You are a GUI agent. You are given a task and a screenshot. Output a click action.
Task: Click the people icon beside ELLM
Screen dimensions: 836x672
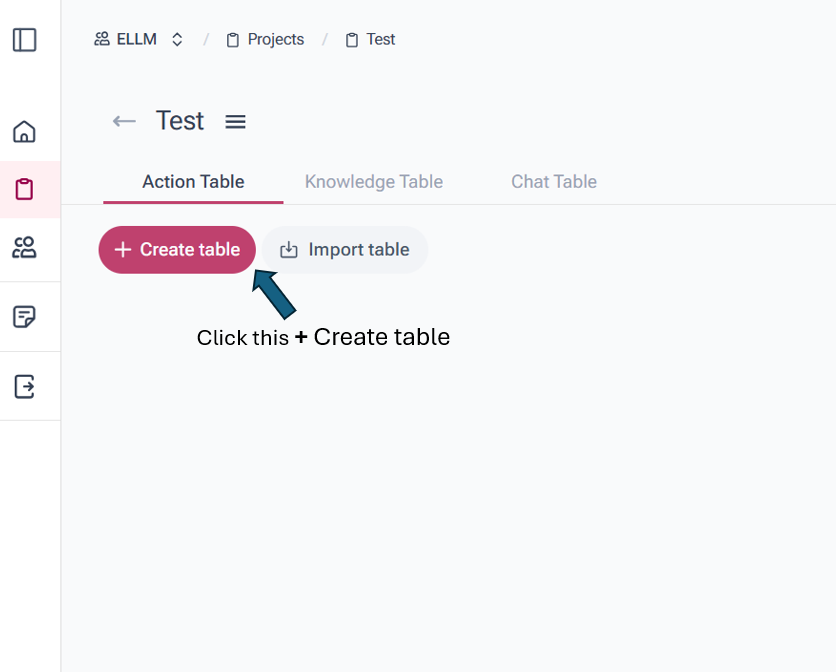(x=102, y=40)
